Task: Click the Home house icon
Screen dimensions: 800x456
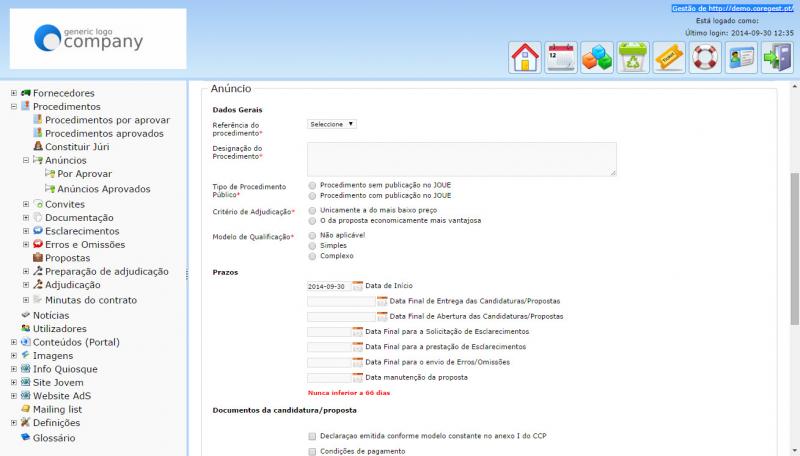Action: point(524,57)
